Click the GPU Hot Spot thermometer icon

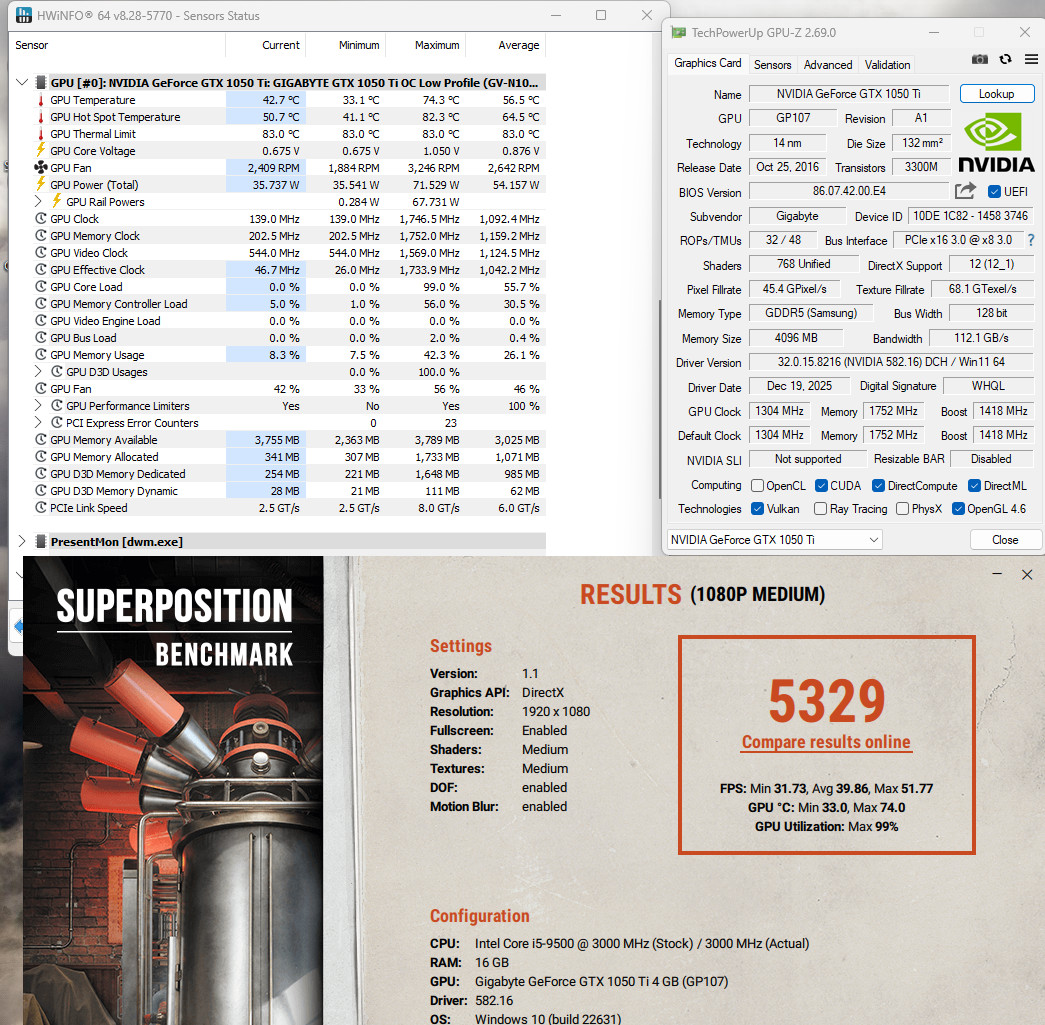point(41,117)
